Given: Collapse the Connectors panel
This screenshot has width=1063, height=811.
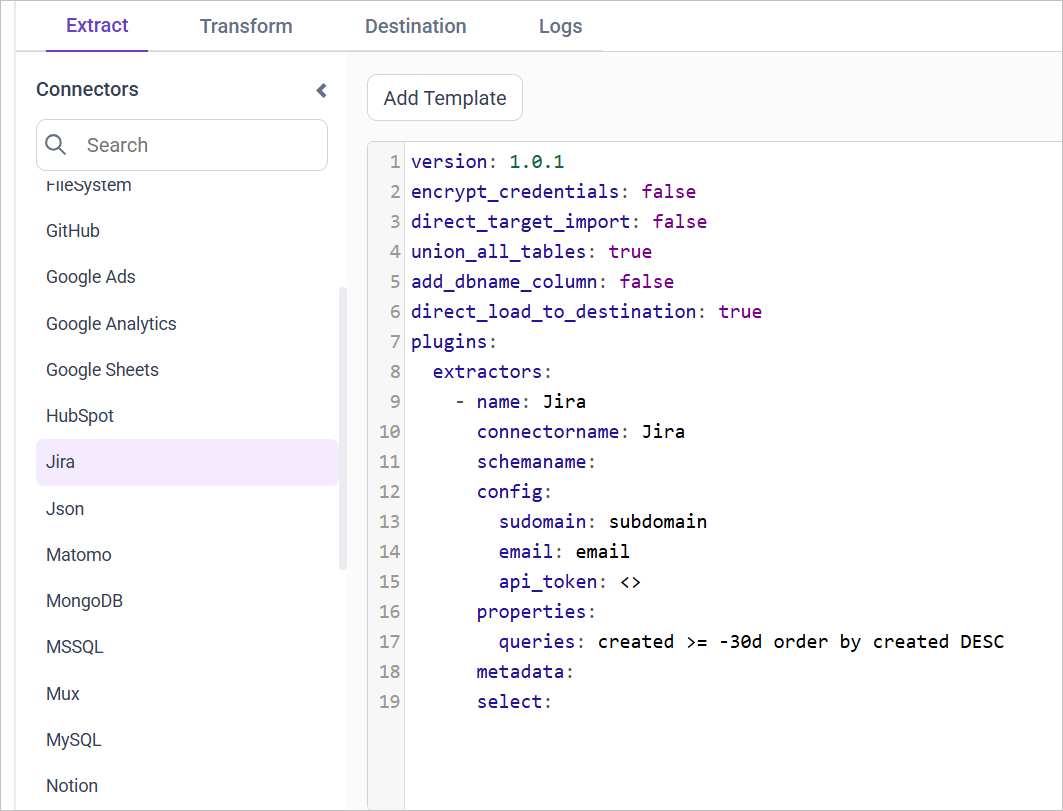Looking at the screenshot, I should (320, 90).
